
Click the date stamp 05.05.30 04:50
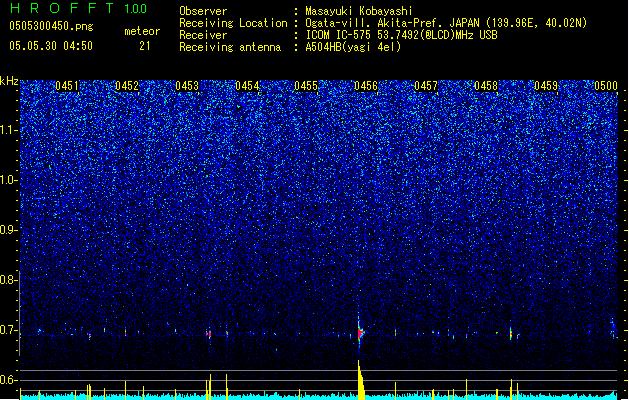(x=51, y=46)
